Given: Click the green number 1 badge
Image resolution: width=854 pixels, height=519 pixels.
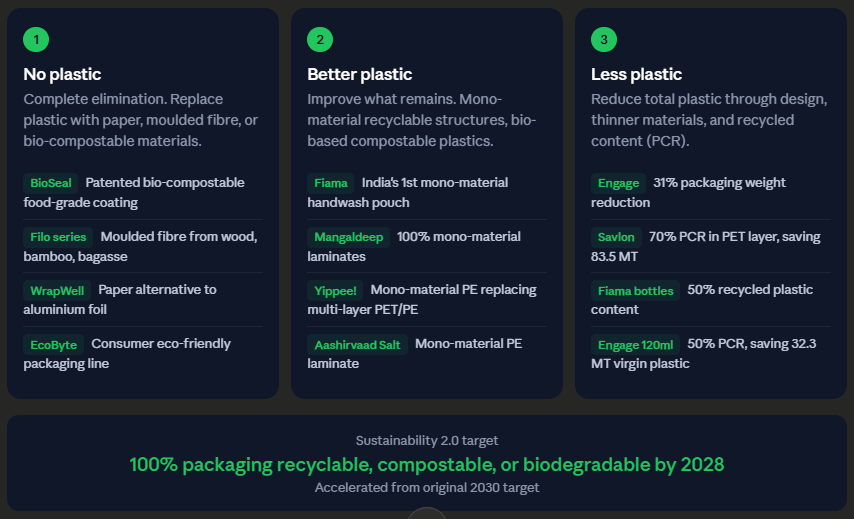Looking at the screenshot, I should 36,39.
